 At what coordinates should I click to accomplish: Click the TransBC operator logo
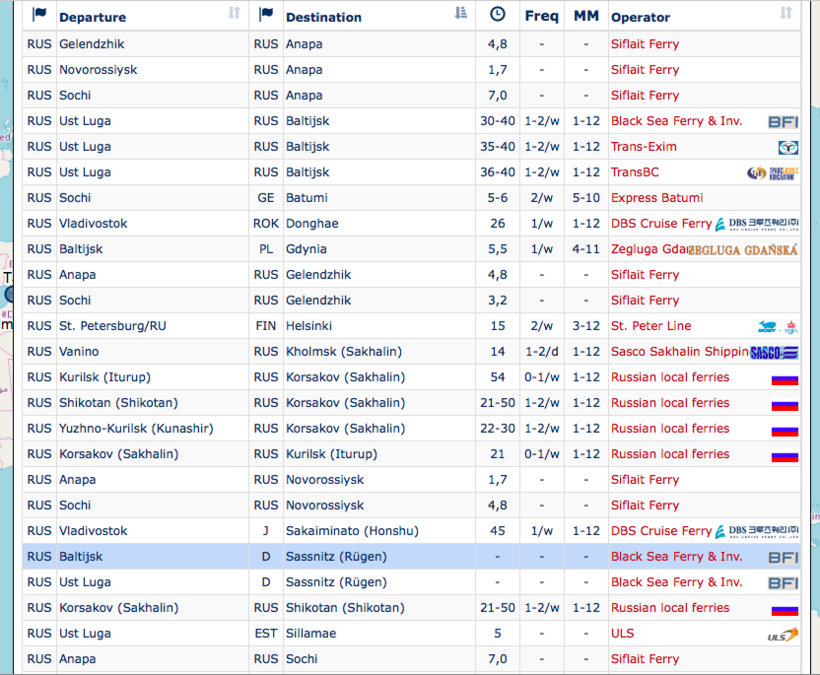772,173
